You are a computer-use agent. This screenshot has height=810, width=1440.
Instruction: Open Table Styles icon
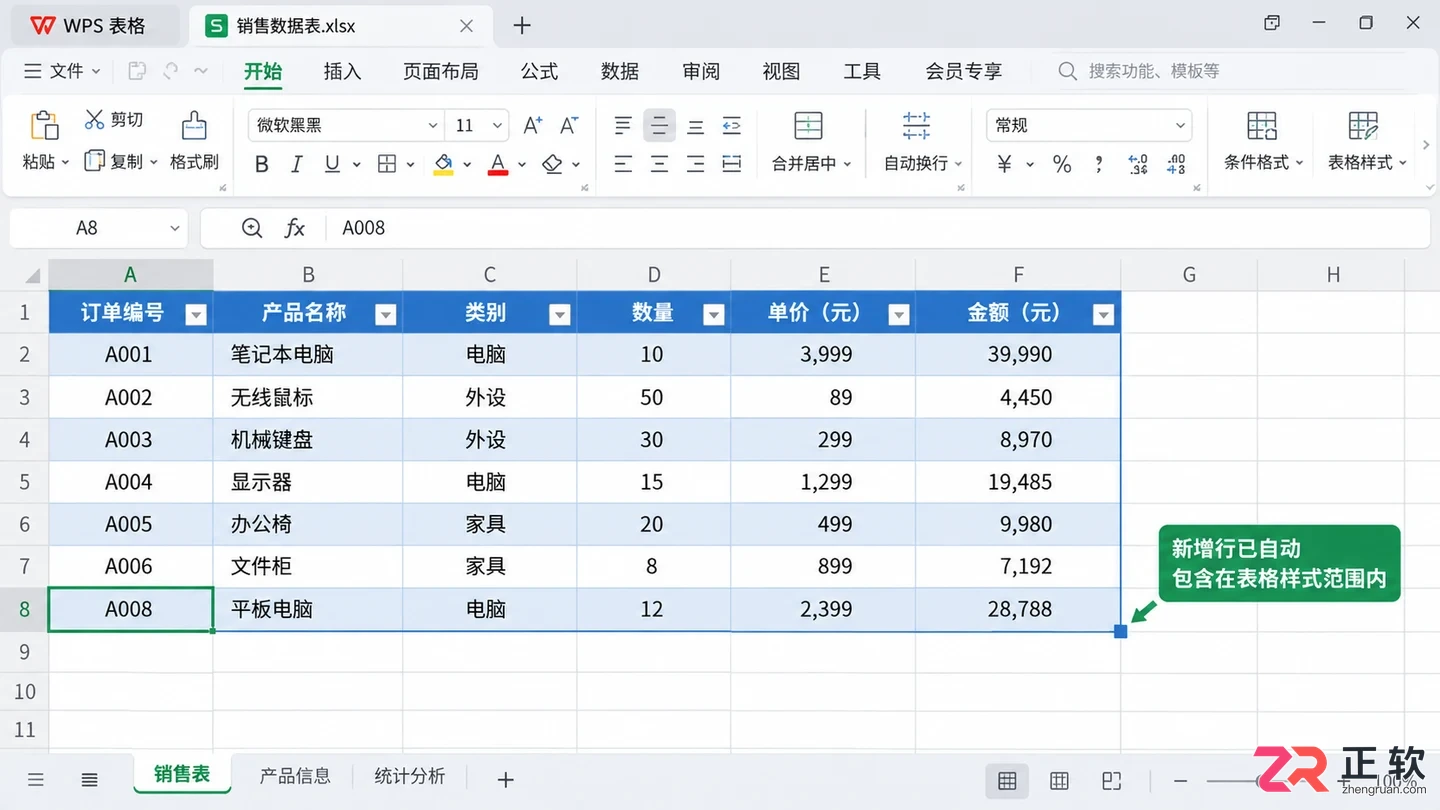point(1363,125)
